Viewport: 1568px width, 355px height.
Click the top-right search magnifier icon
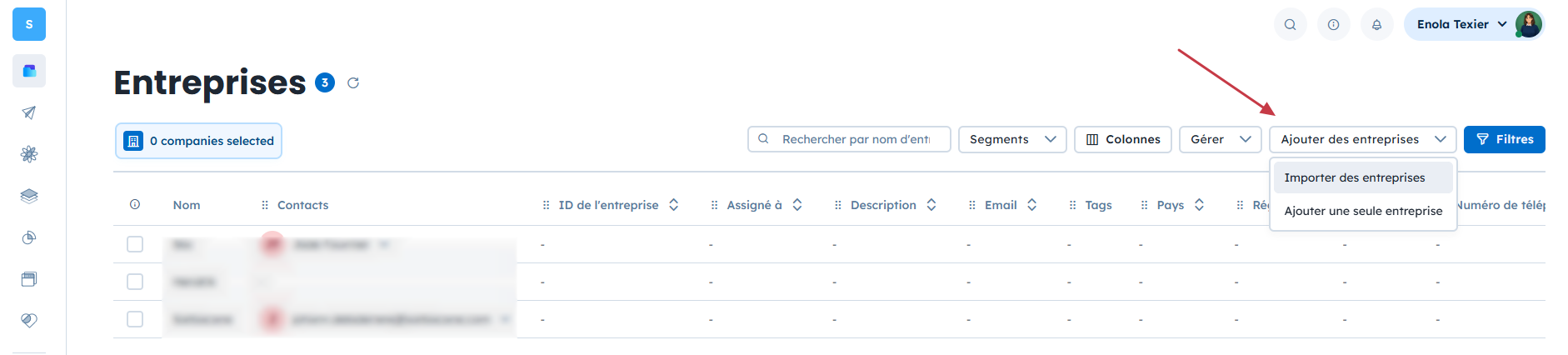[1290, 24]
